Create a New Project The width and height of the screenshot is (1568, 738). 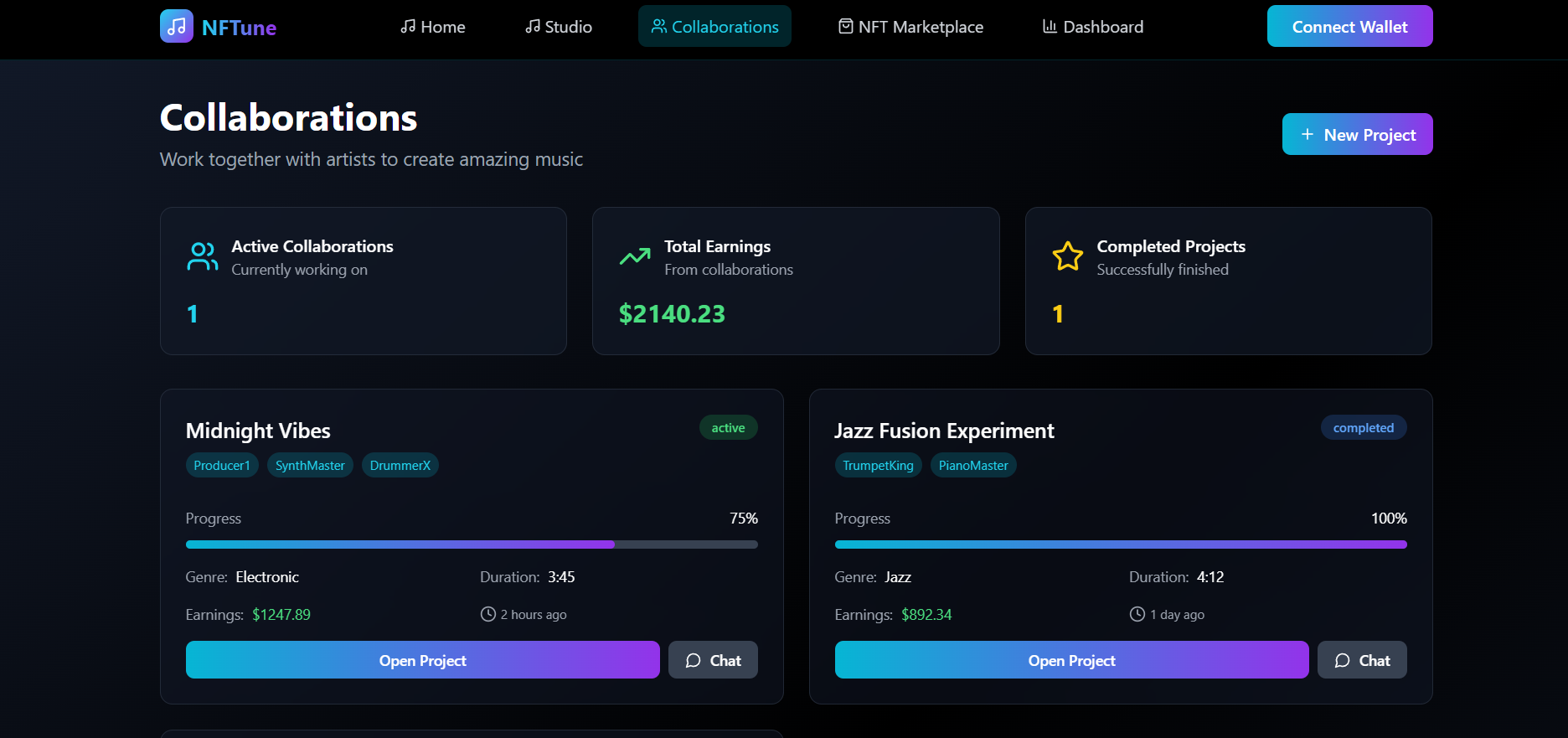pos(1357,134)
